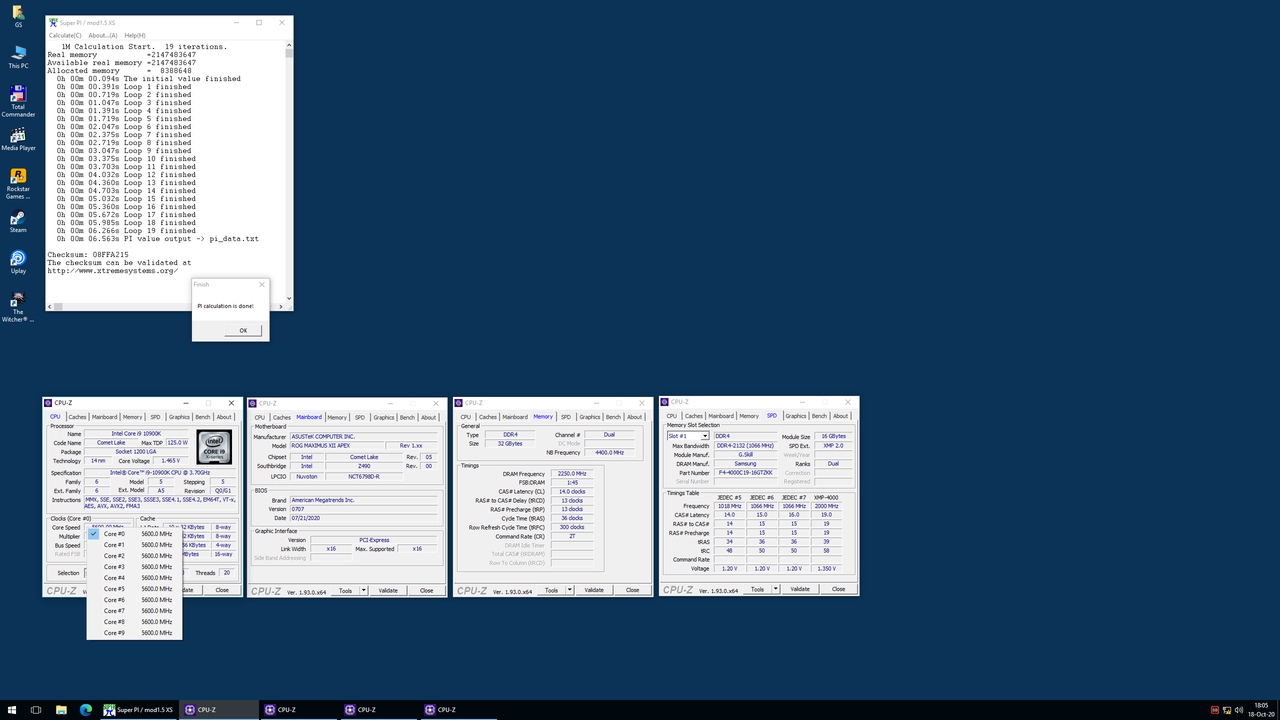Open About tab in Memory CPU-Z window

coord(634,417)
